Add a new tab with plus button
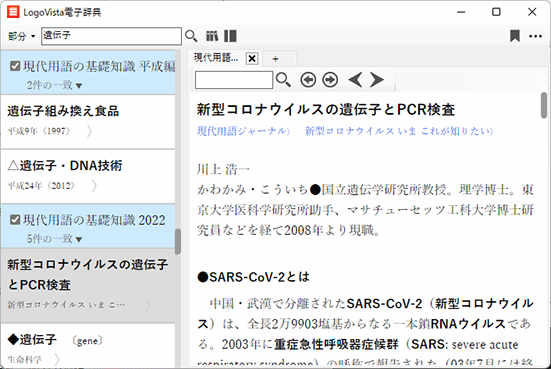Image resolution: width=551 pixels, height=369 pixels. pos(276,59)
